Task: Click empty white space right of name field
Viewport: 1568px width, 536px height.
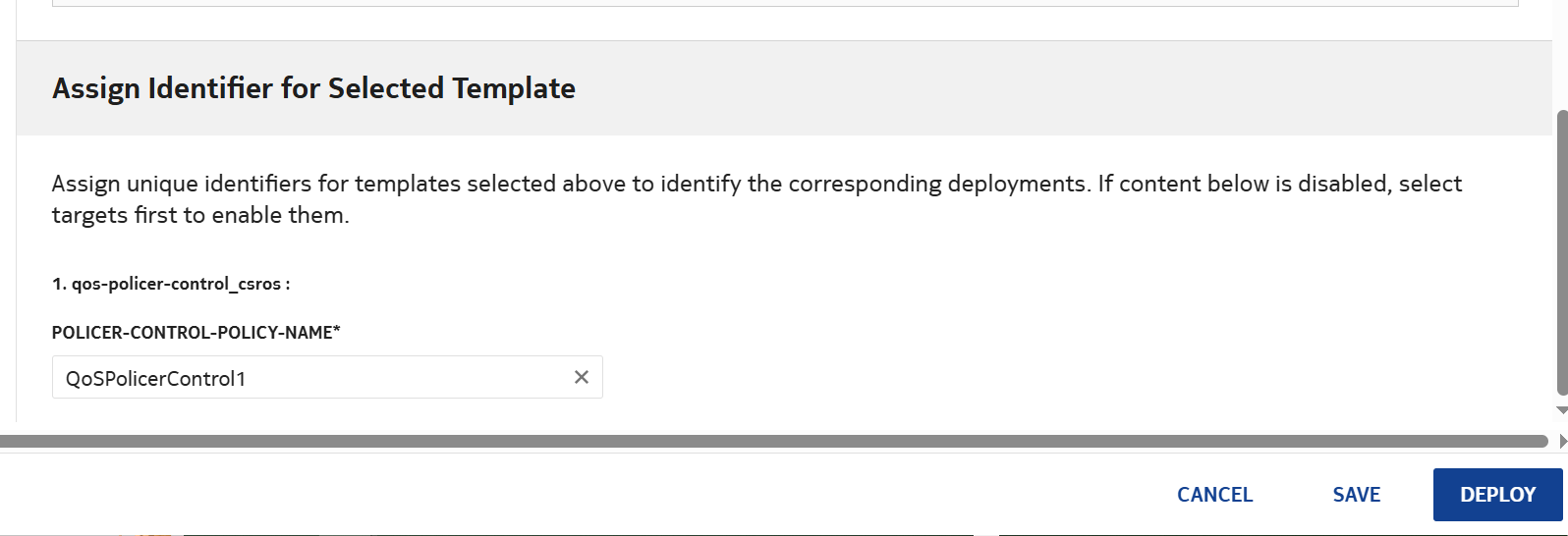Action: click(x=982, y=378)
